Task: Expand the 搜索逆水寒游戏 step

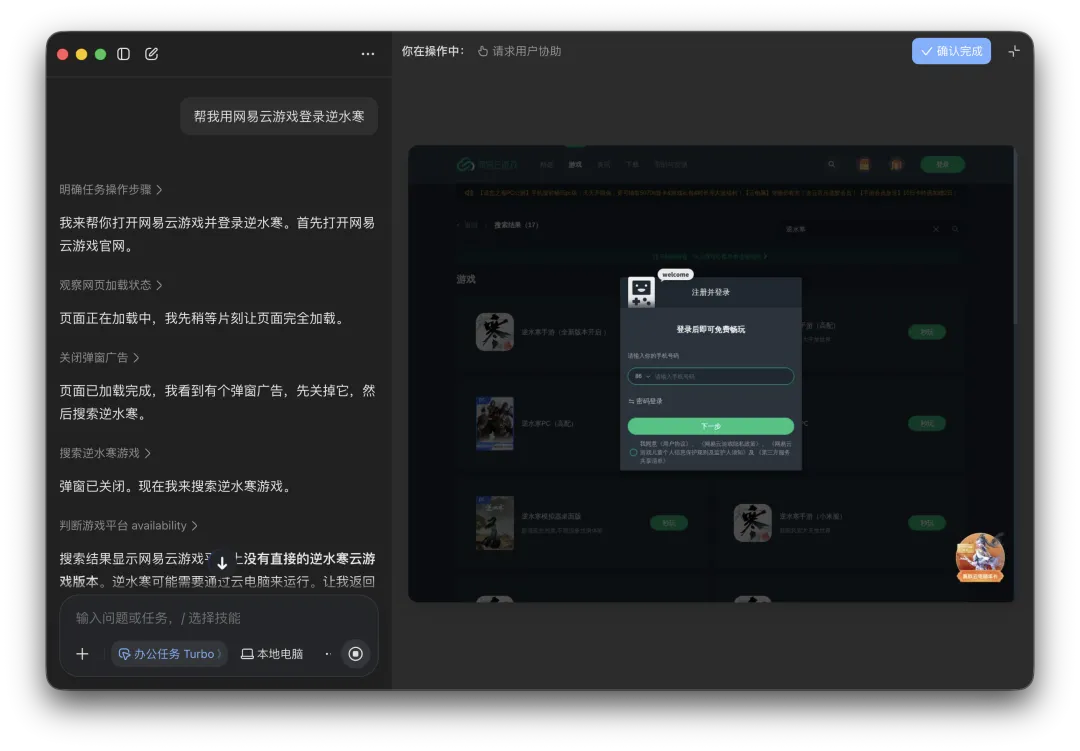Action: click(105, 453)
